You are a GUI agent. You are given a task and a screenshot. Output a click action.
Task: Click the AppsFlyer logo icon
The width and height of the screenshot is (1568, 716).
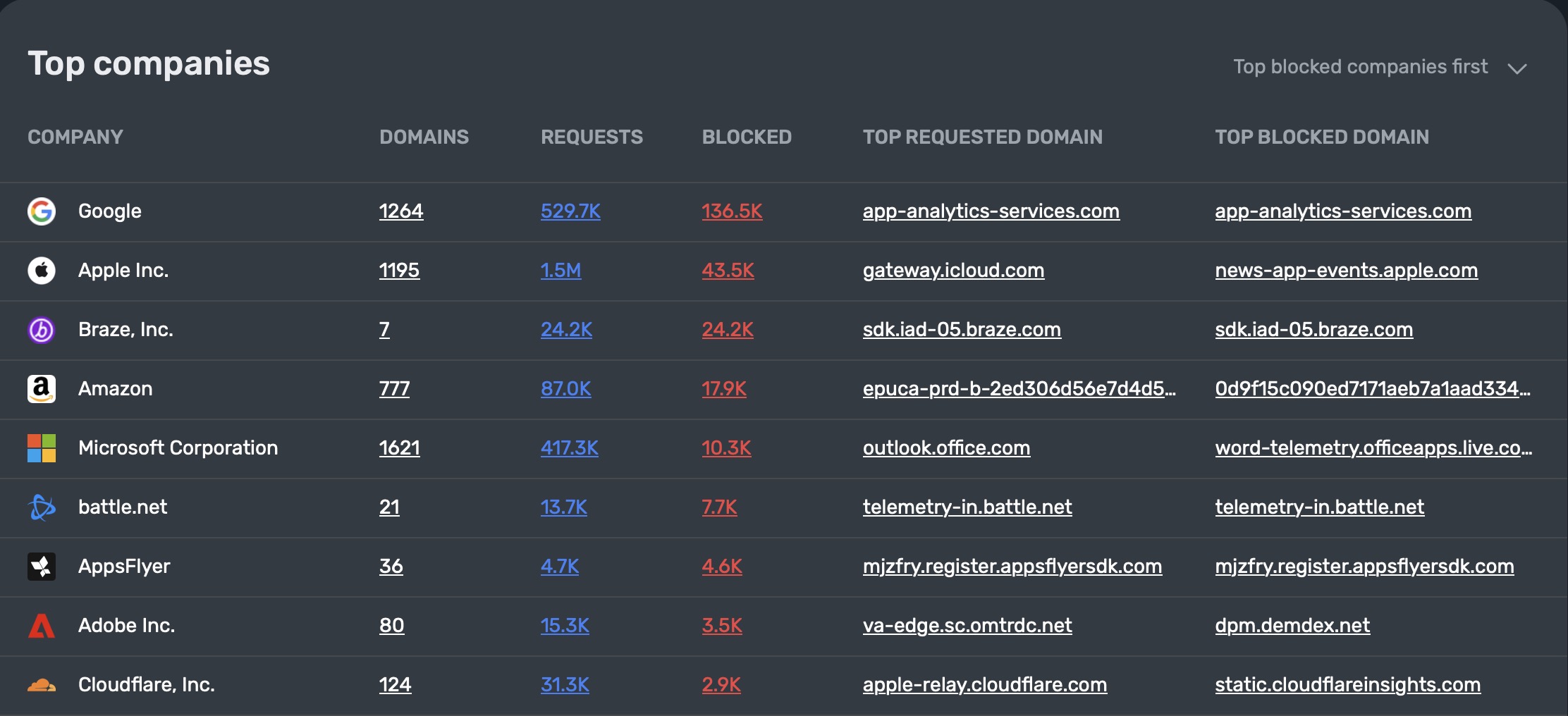pos(42,567)
